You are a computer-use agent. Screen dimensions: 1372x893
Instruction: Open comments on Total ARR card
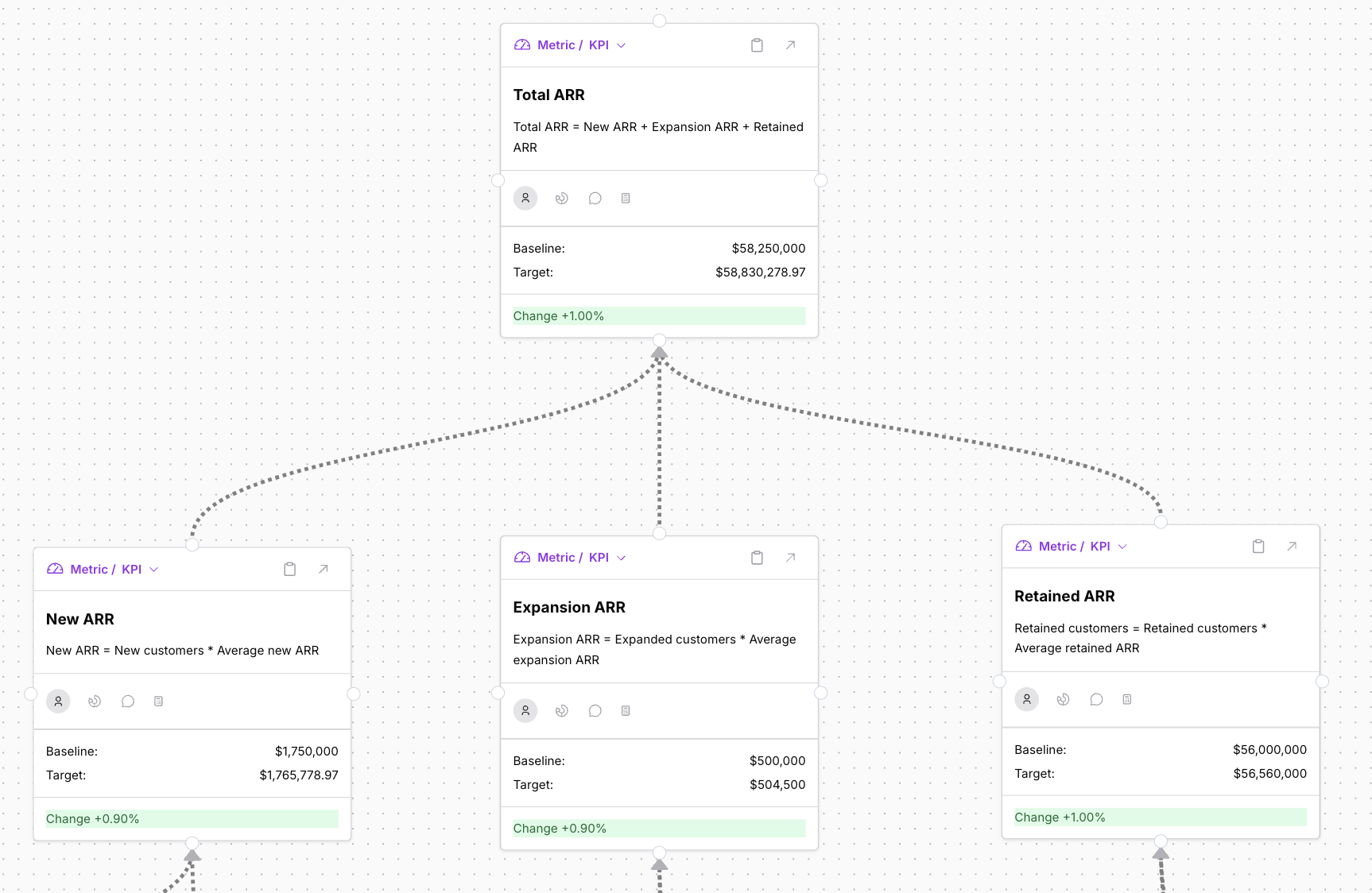coord(595,199)
